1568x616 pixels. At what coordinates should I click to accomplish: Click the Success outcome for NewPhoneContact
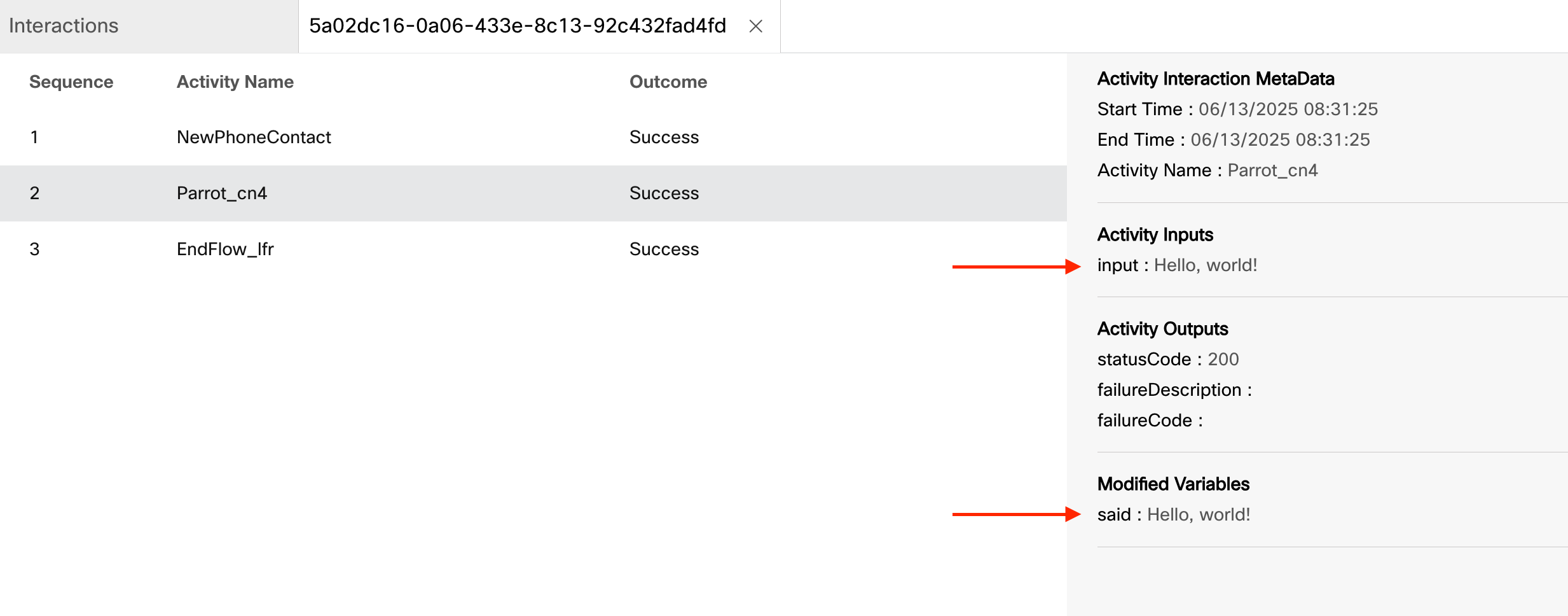click(x=664, y=137)
